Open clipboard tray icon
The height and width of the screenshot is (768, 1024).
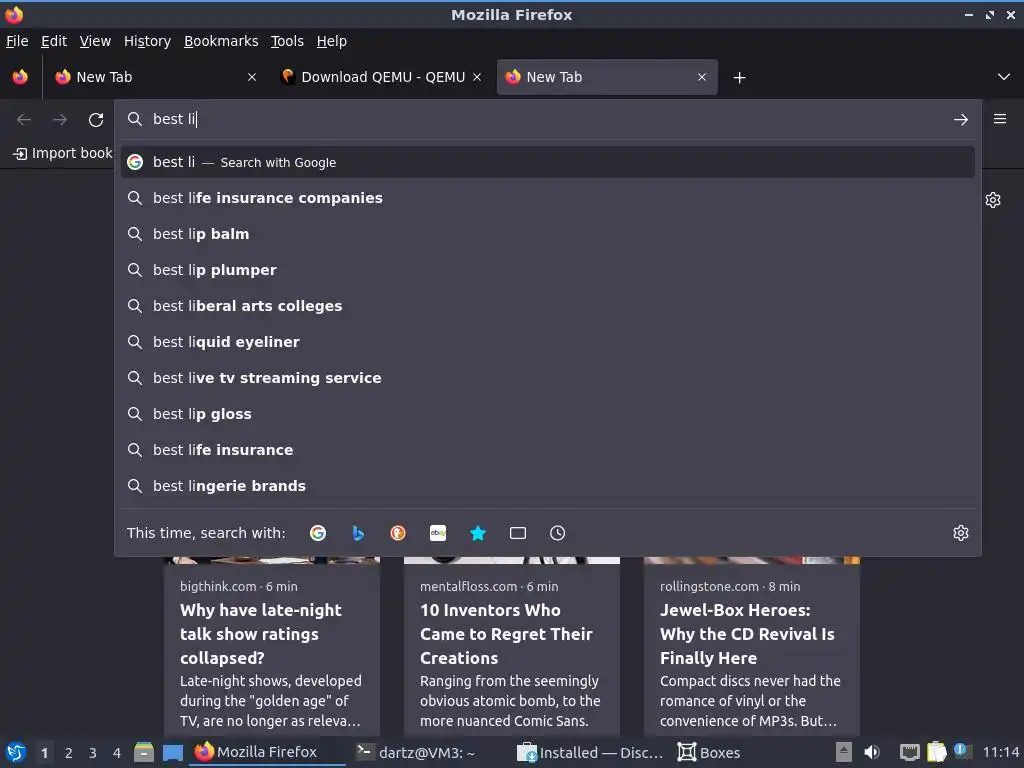coord(936,752)
